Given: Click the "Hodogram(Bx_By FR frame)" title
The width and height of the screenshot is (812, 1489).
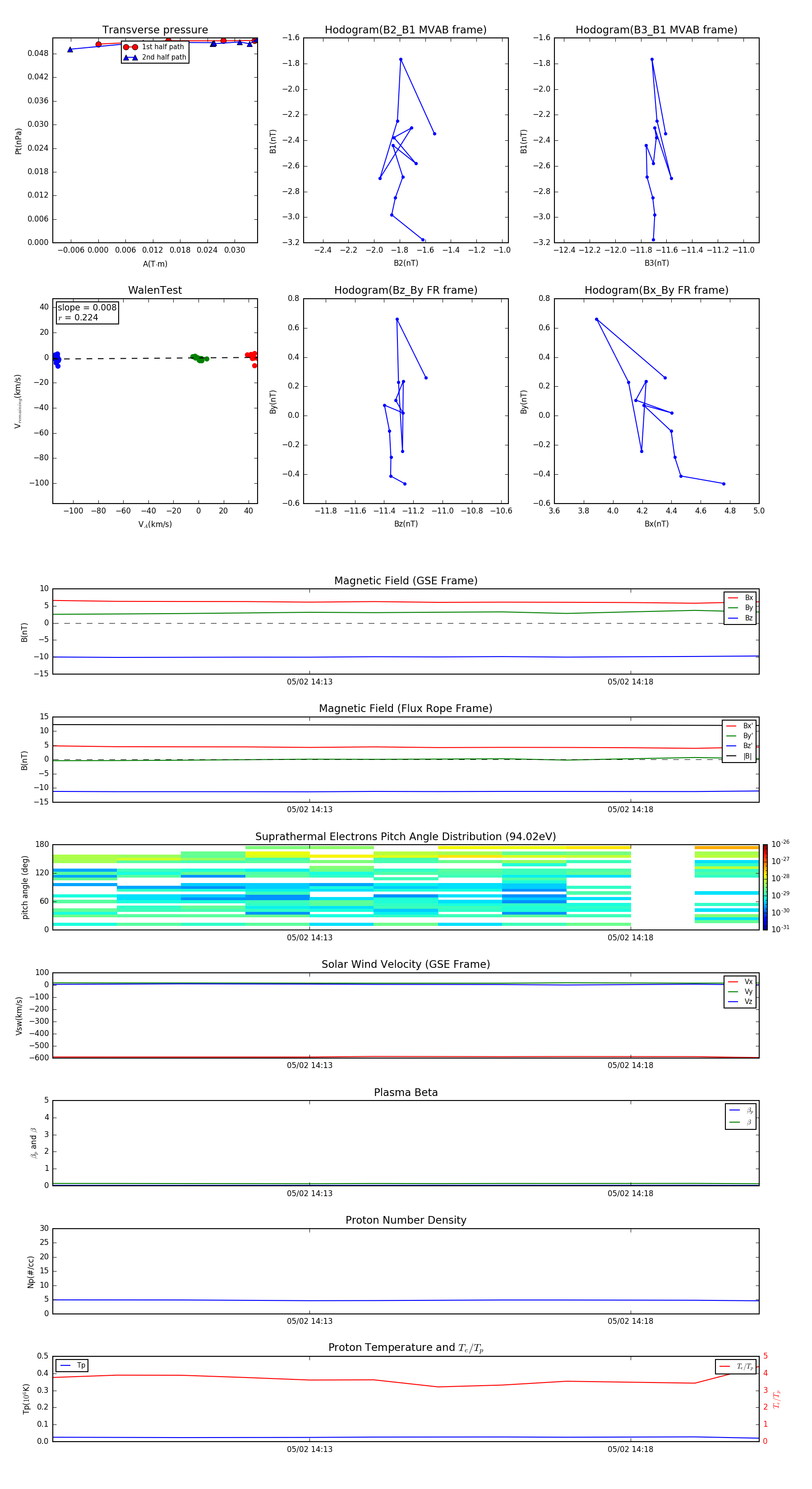Looking at the screenshot, I should pos(656,290).
